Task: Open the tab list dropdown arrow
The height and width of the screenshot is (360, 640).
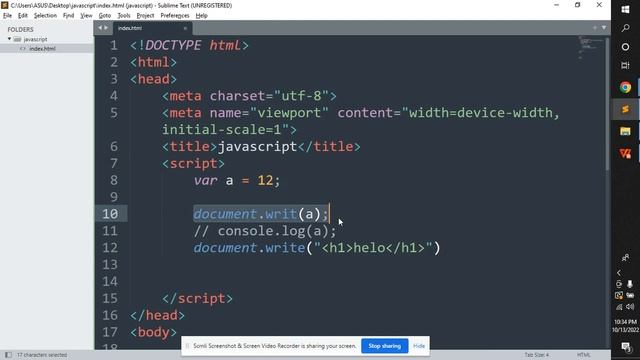Action: click(604, 28)
